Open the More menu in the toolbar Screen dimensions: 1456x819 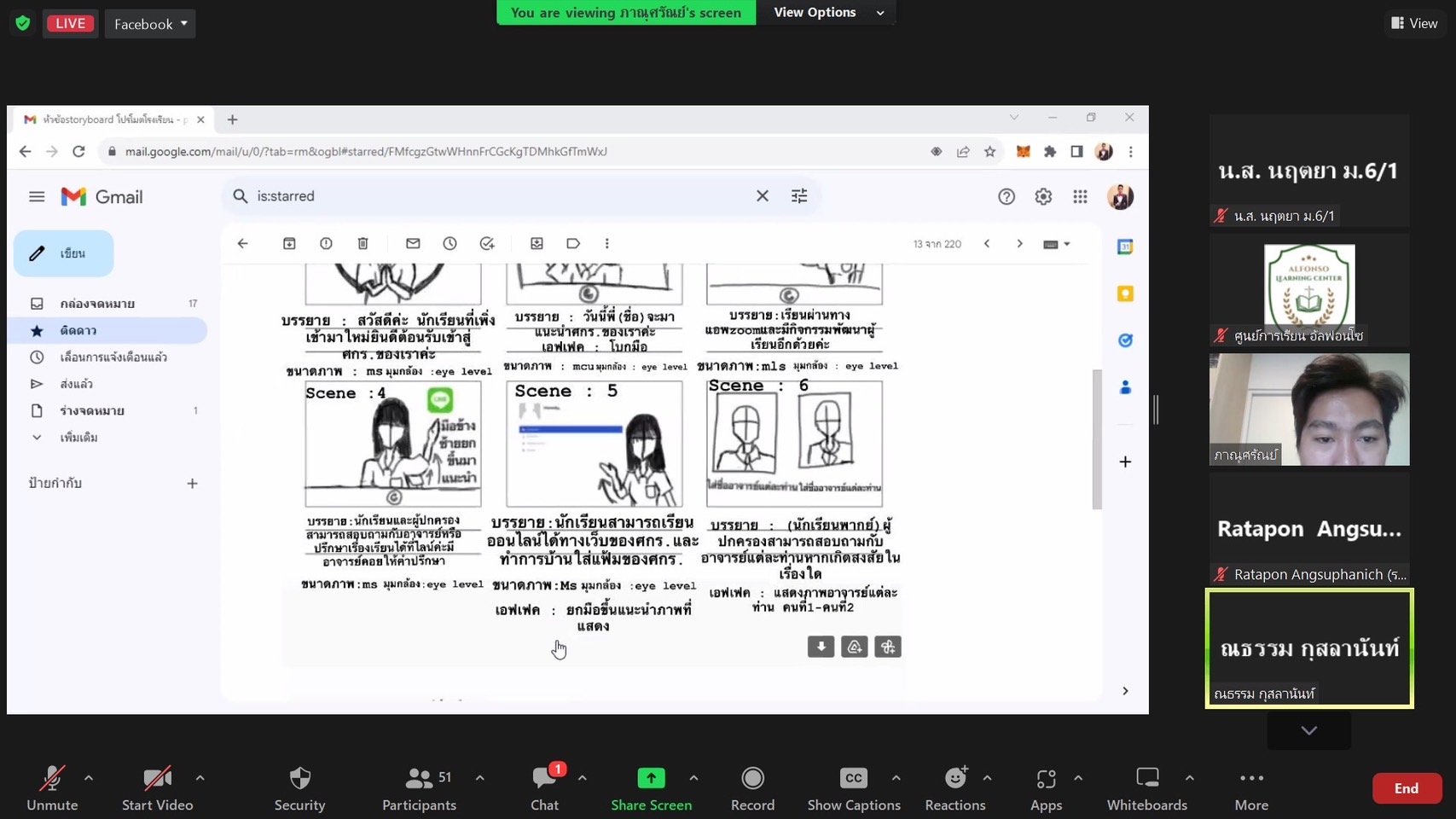click(x=1250, y=779)
